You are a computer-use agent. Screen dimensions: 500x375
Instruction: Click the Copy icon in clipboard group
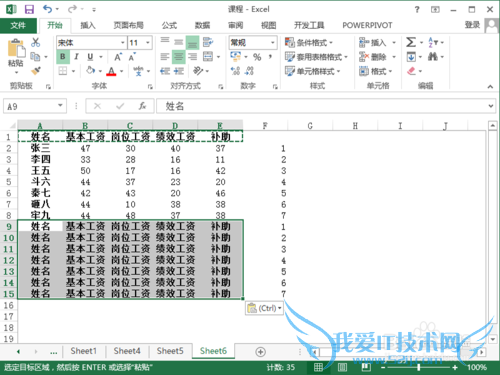click(x=35, y=57)
